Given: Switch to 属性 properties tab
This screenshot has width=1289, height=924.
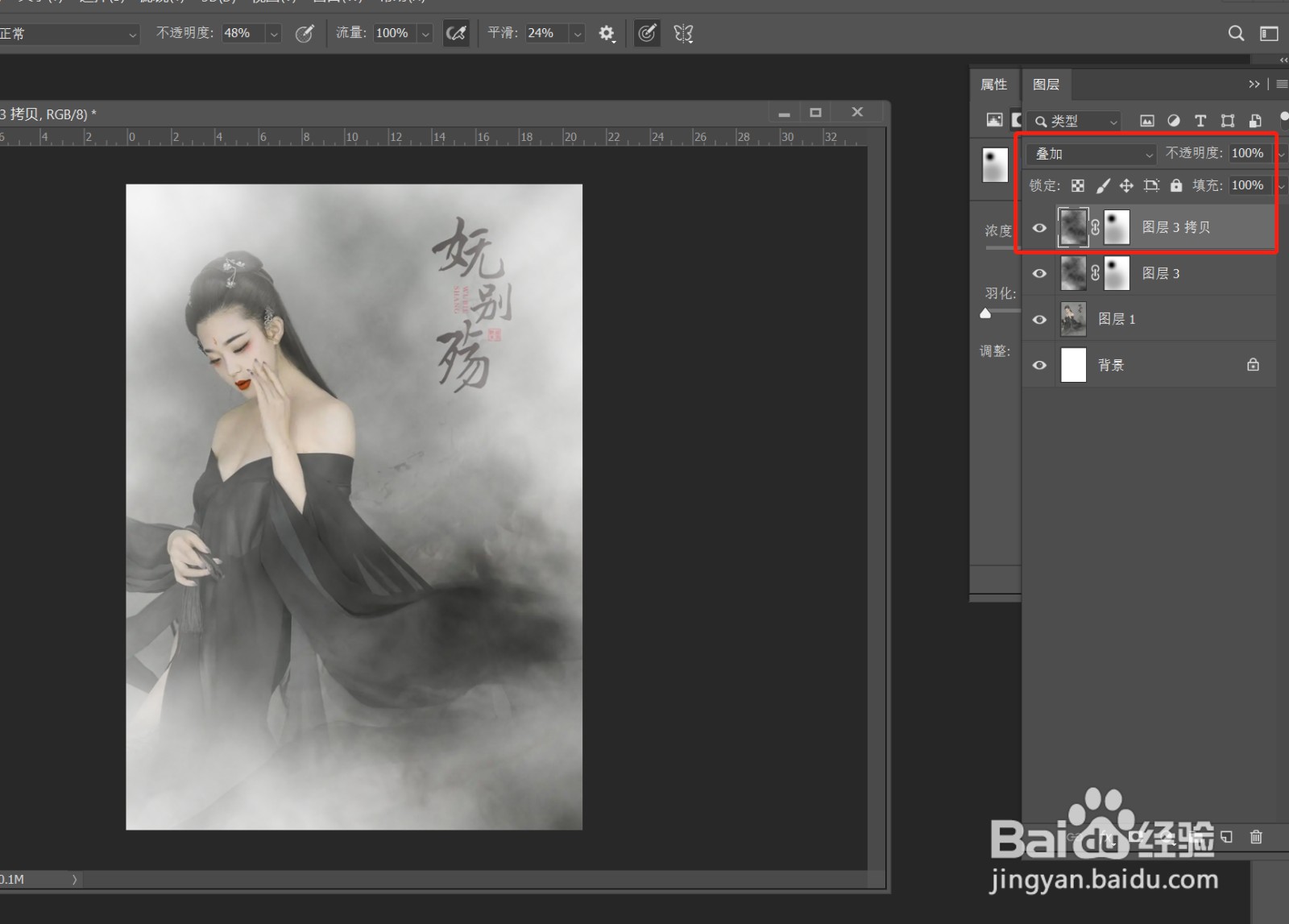Looking at the screenshot, I should pos(994,84).
